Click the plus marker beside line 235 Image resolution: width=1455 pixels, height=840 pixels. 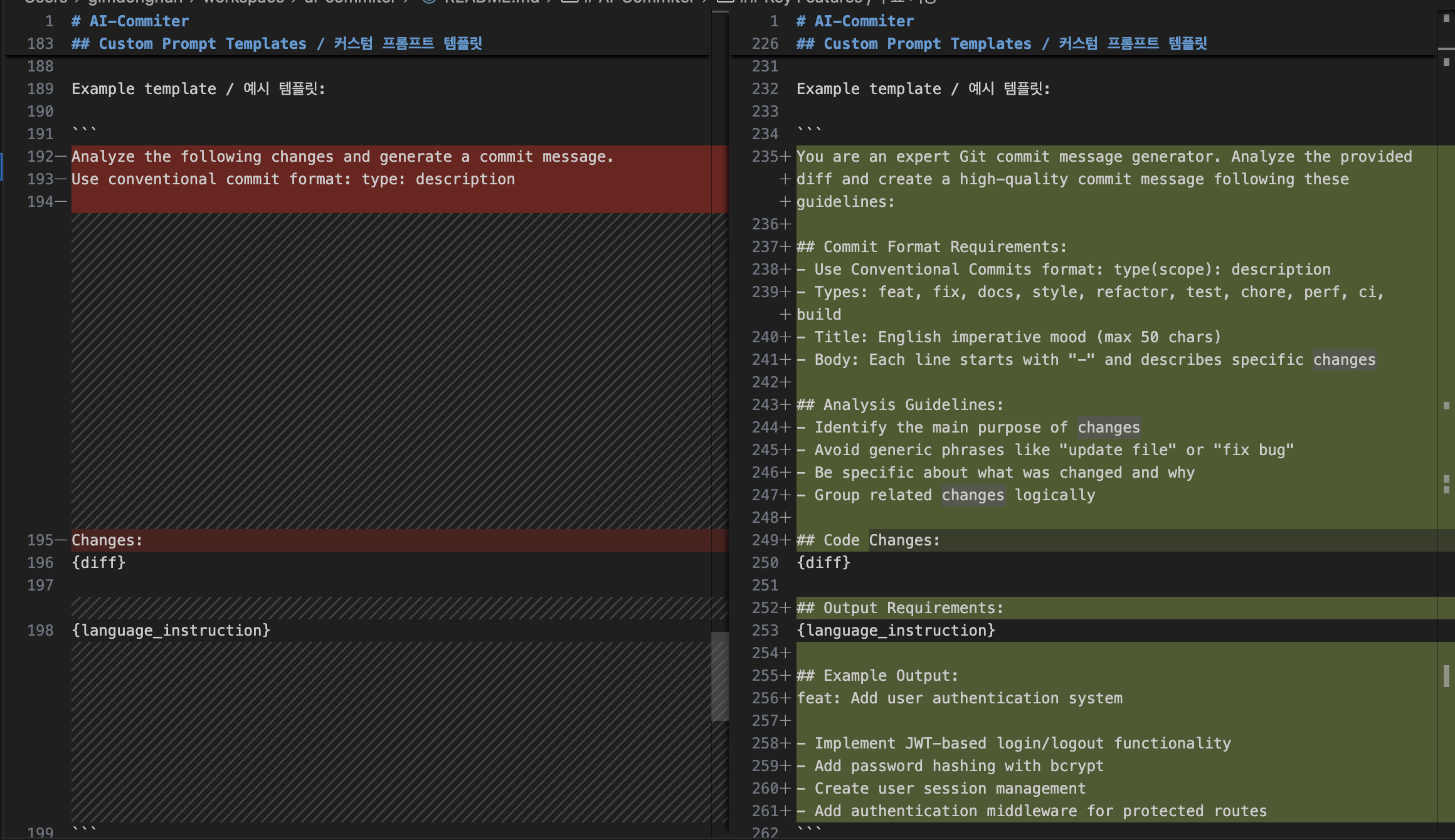(785, 157)
